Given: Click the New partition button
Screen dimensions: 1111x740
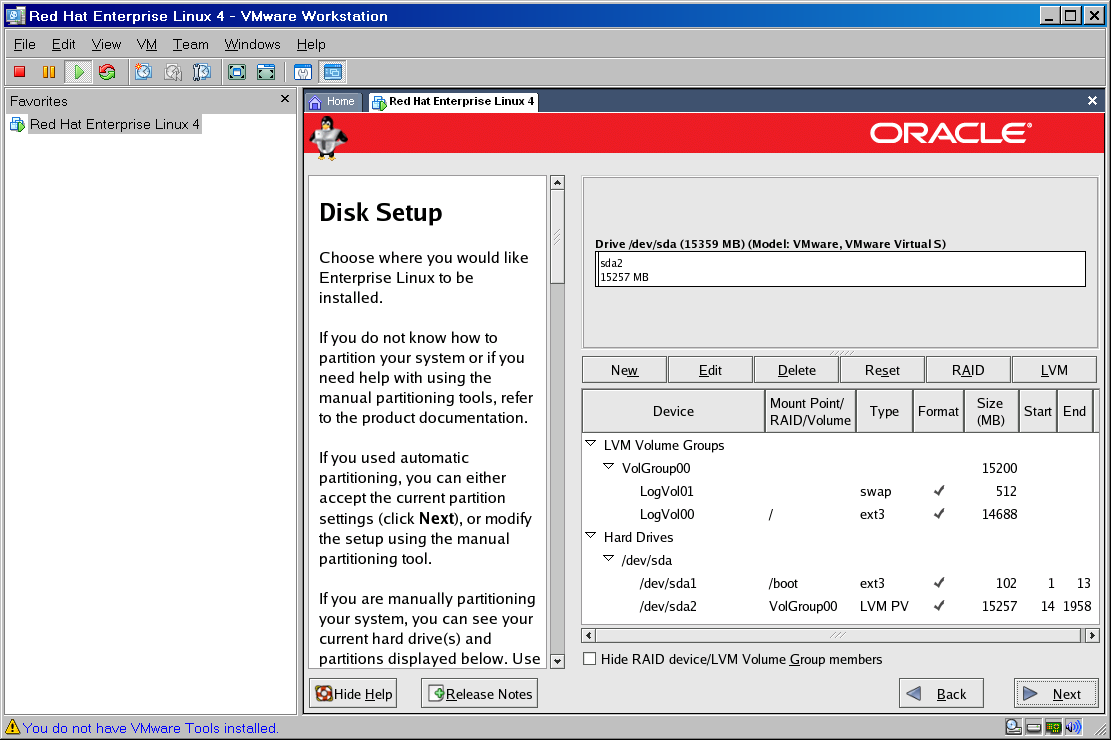Looking at the screenshot, I should [624, 370].
